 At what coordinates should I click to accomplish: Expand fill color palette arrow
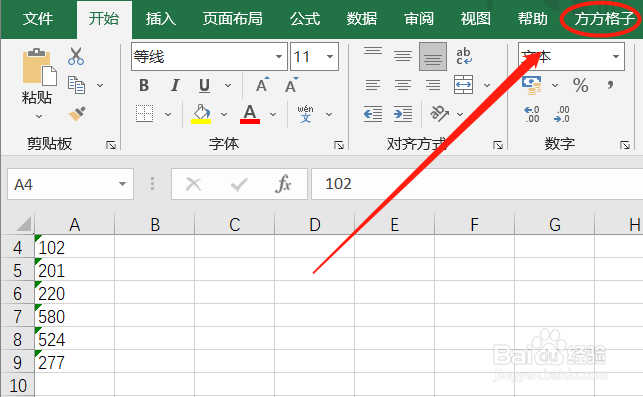224,114
